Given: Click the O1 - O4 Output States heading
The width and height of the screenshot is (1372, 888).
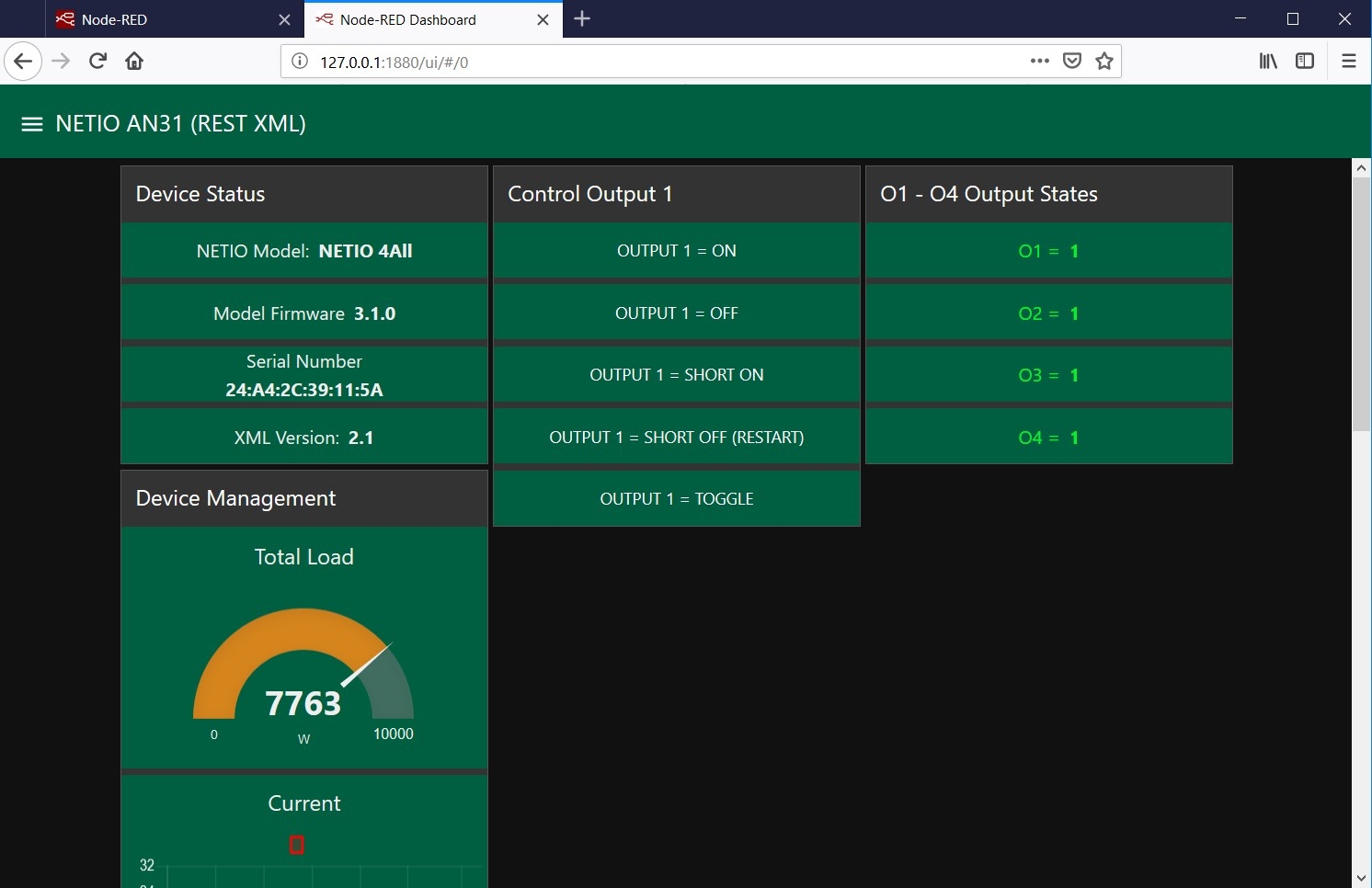Looking at the screenshot, I should [x=989, y=194].
